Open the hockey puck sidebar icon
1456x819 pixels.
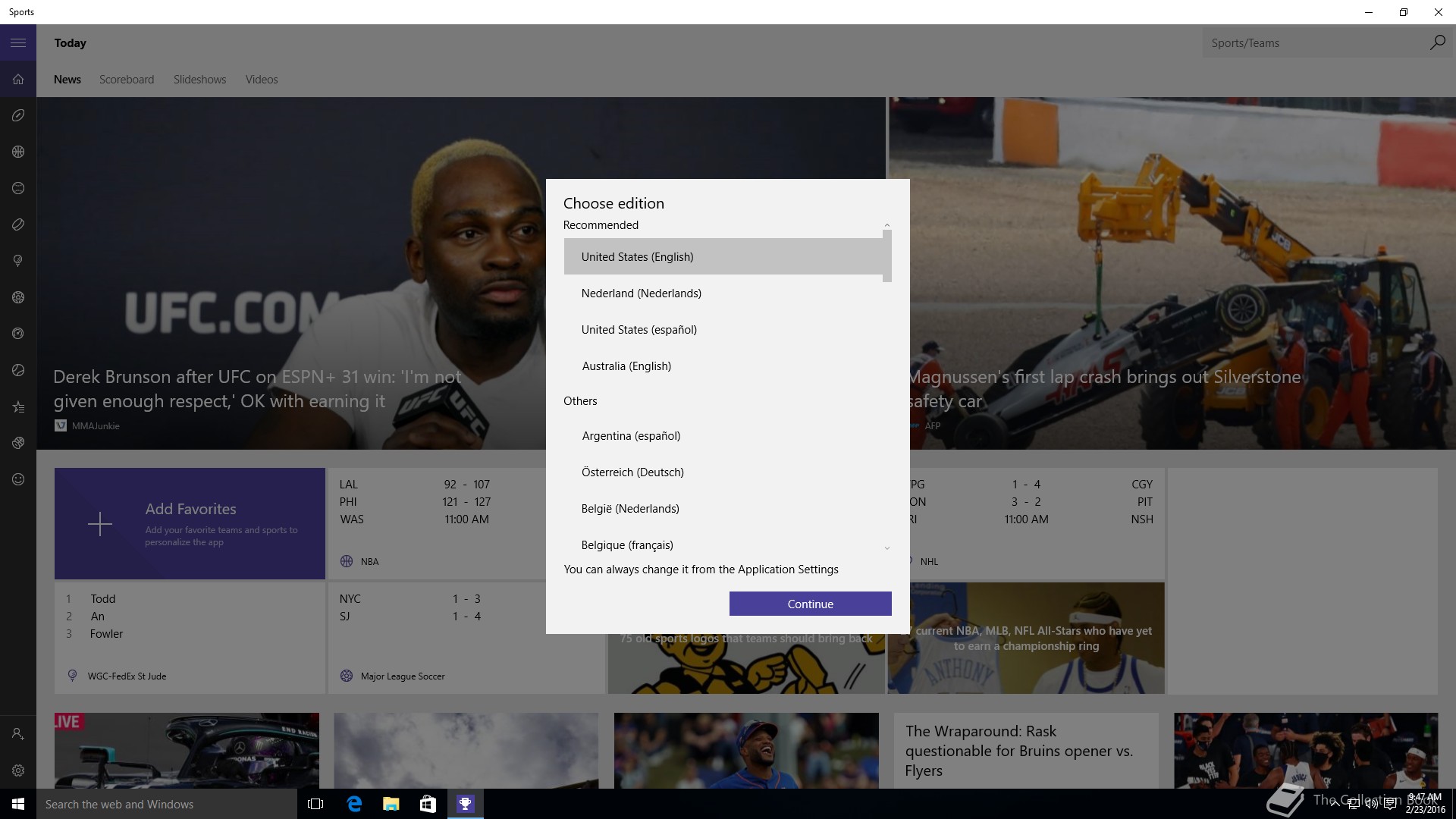18,224
